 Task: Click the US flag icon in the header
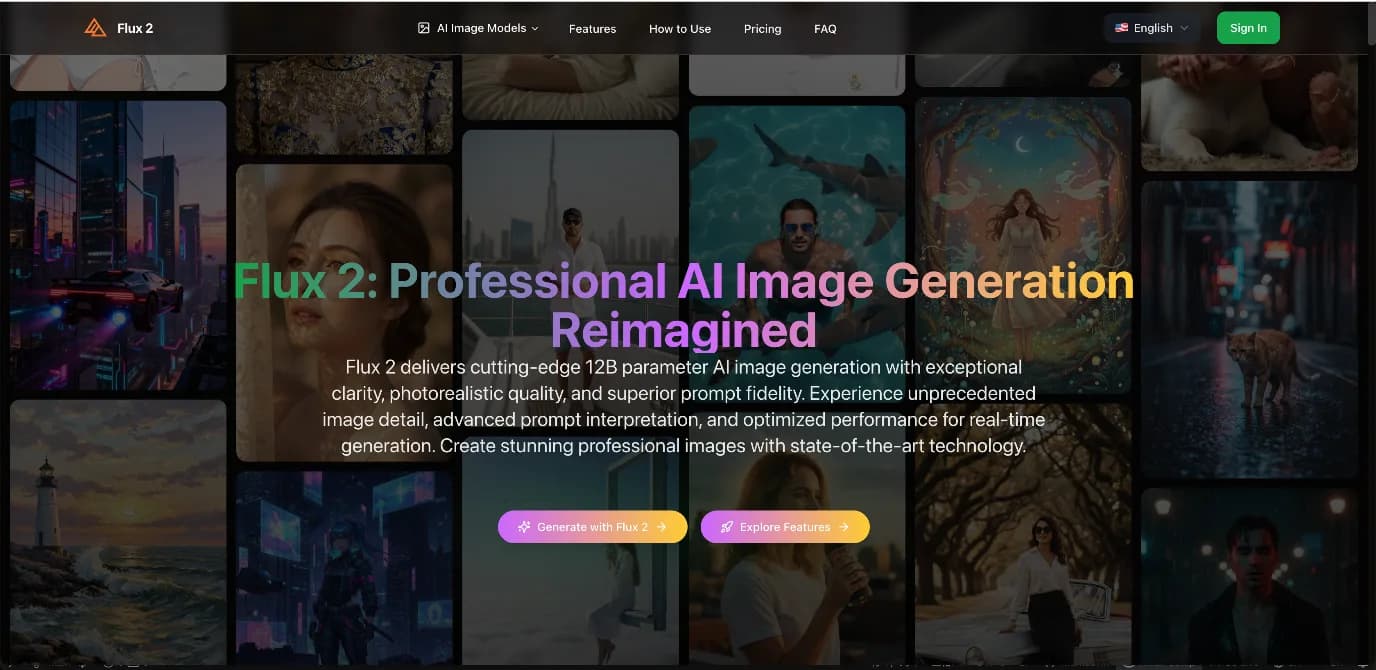[x=1121, y=28]
